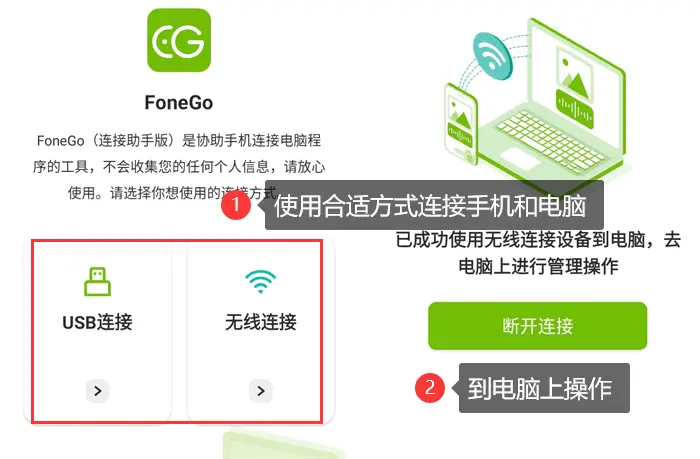
Task: Open the USB连接 chevron arrow
Action: pos(98,391)
